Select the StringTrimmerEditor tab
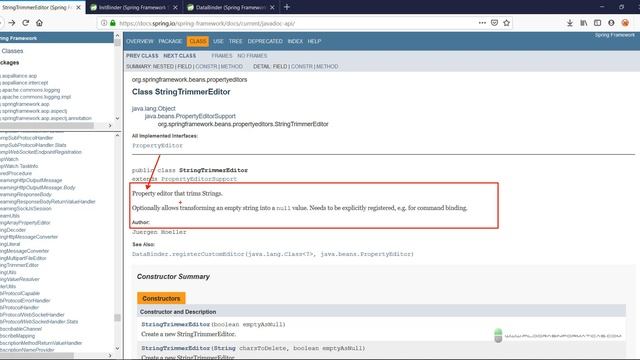Image resolution: width=640 pixels, height=360 pixels. tap(39, 7)
